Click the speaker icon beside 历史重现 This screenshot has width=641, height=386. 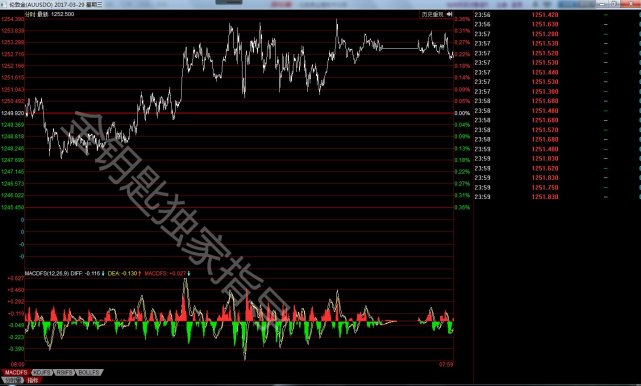(449, 14)
